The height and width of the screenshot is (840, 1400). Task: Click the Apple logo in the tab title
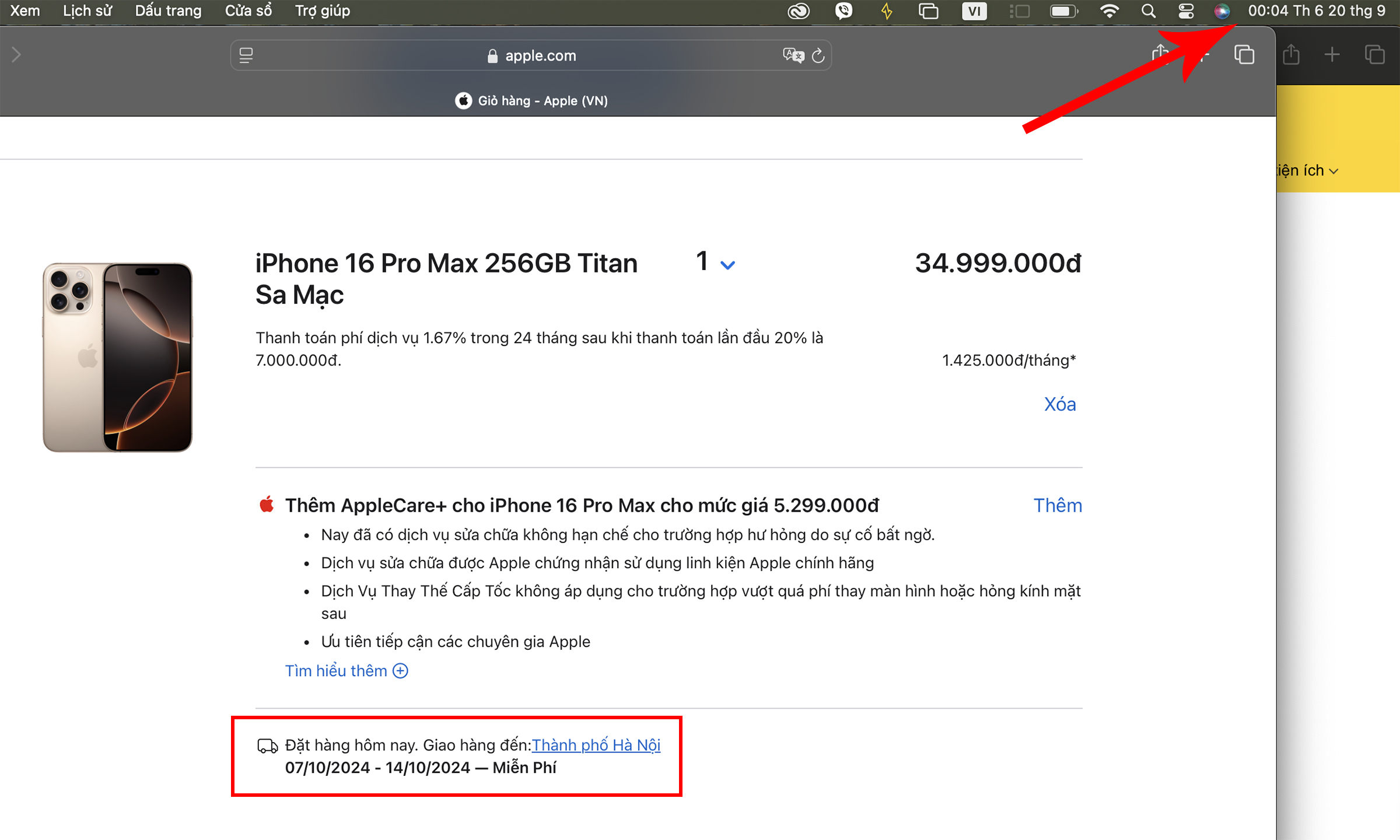pos(463,101)
